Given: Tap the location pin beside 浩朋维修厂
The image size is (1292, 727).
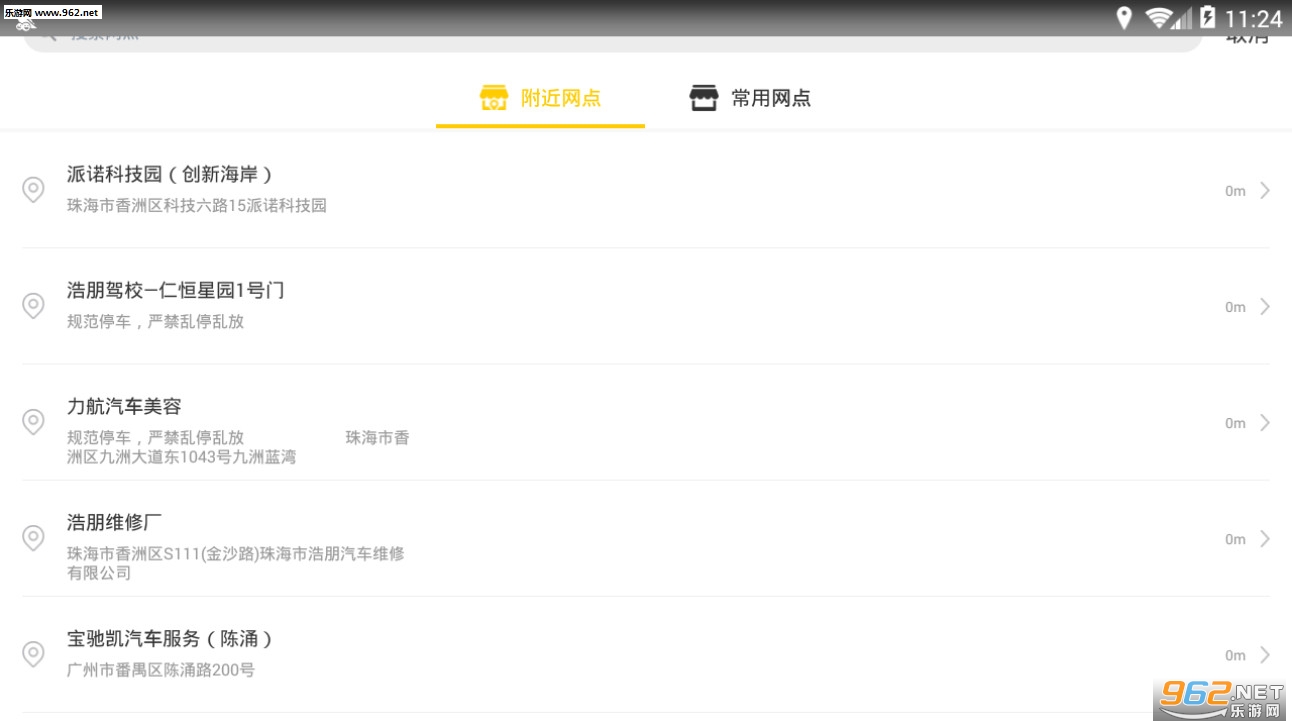Looking at the screenshot, I should click(33, 538).
